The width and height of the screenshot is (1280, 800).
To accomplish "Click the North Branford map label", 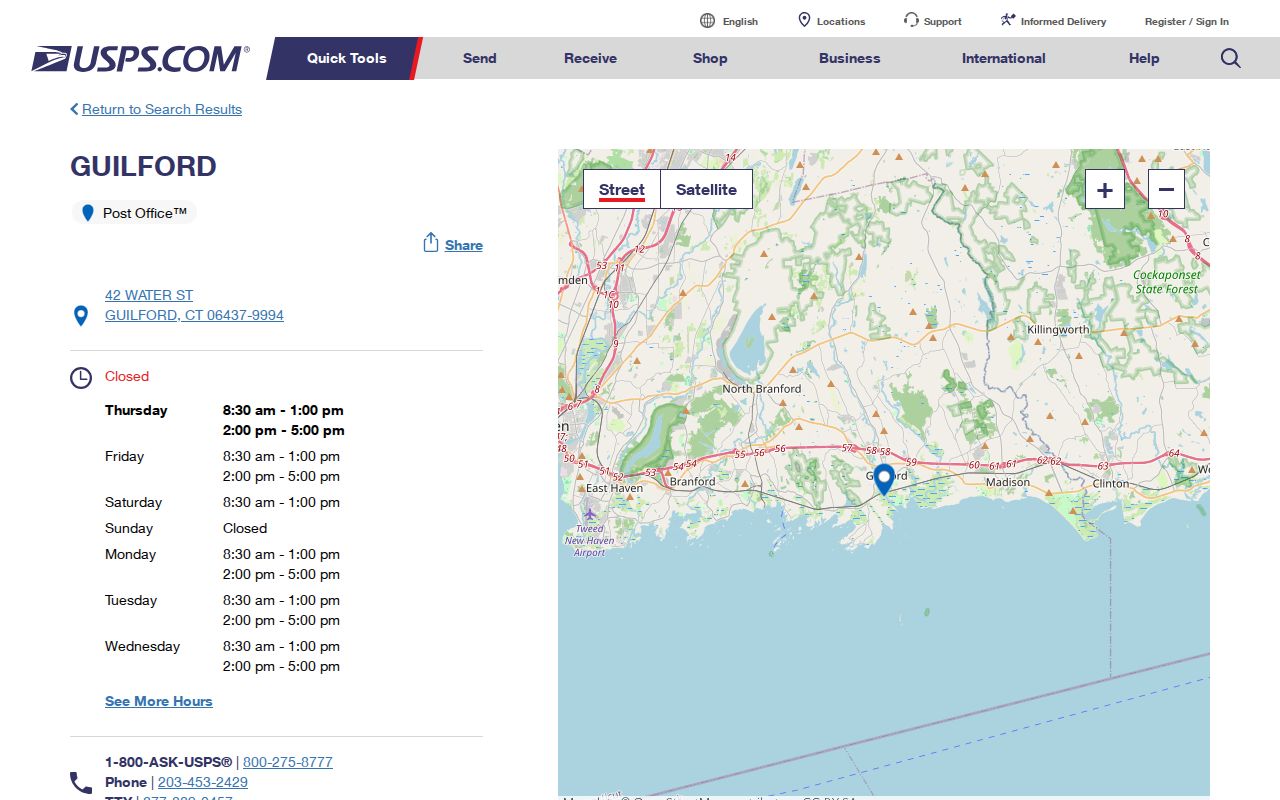I will [x=762, y=389].
